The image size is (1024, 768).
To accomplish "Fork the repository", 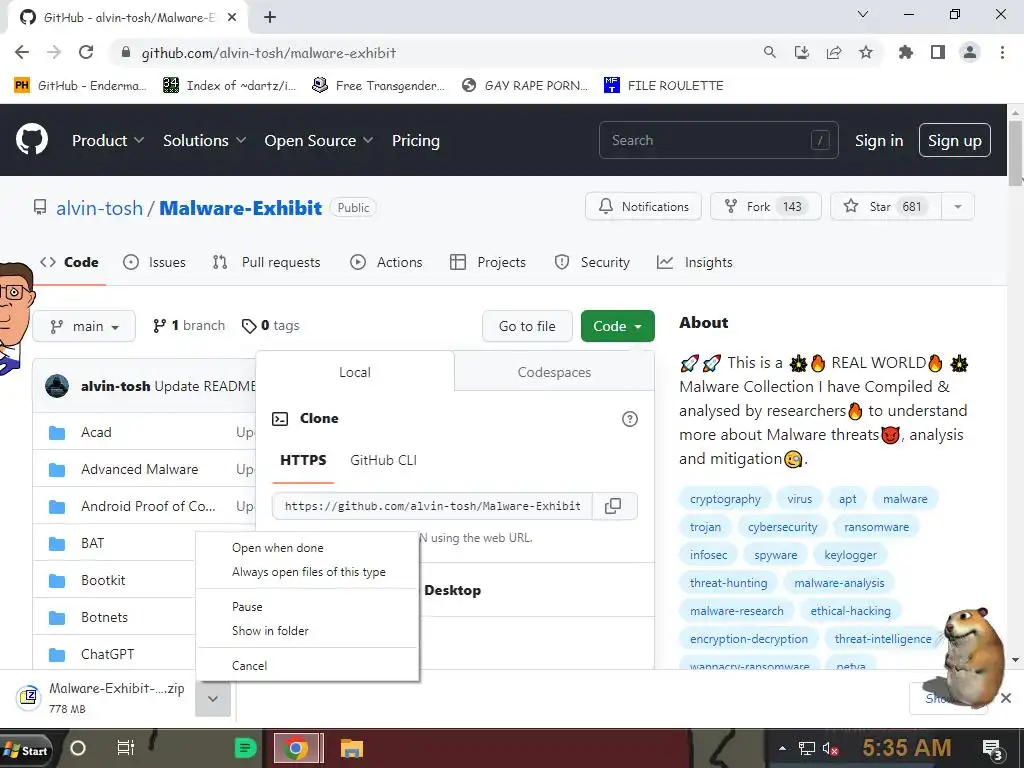I will point(765,206).
